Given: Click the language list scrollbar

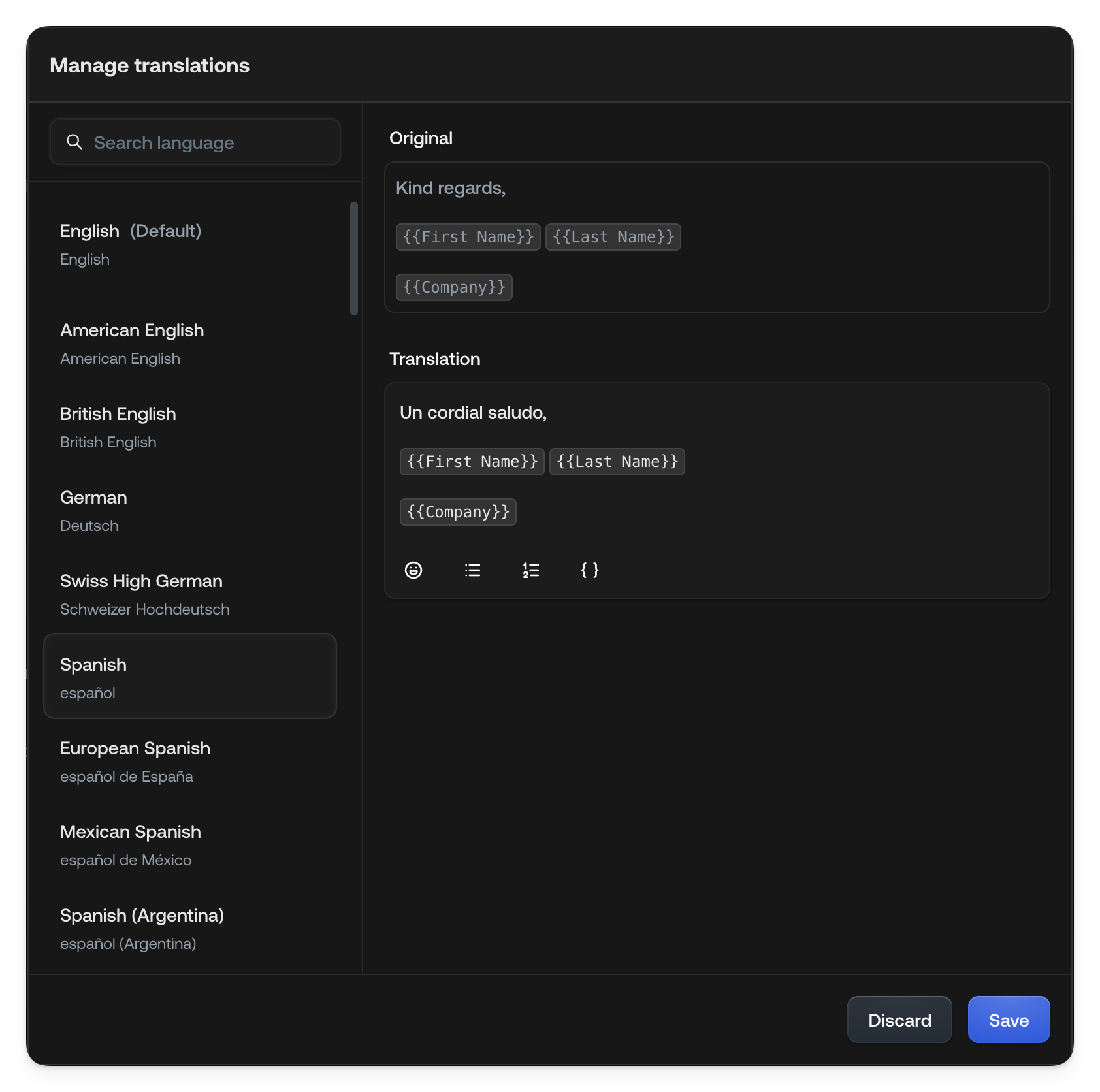Looking at the screenshot, I should click(x=353, y=258).
